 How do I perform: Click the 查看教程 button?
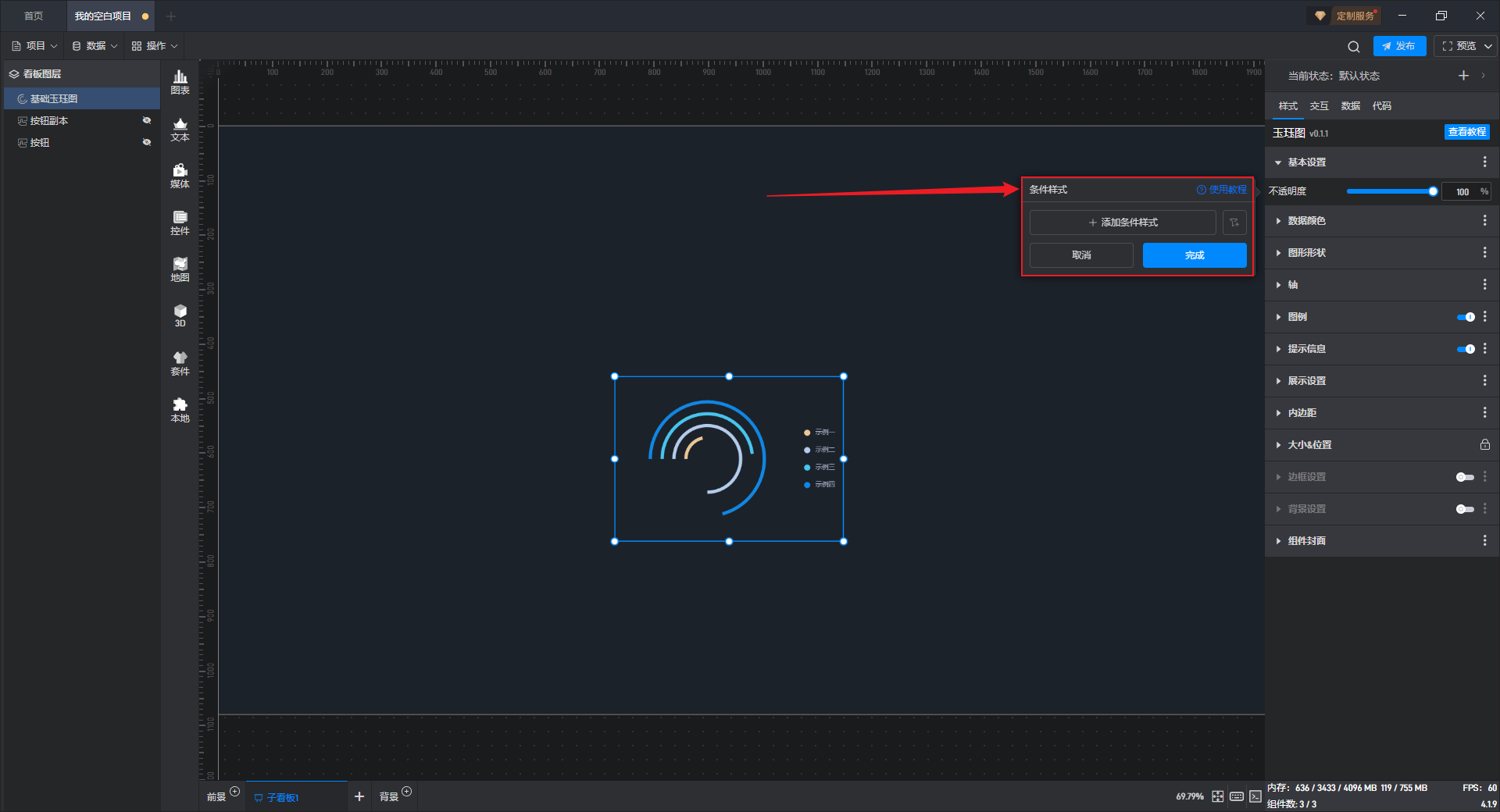click(1466, 132)
